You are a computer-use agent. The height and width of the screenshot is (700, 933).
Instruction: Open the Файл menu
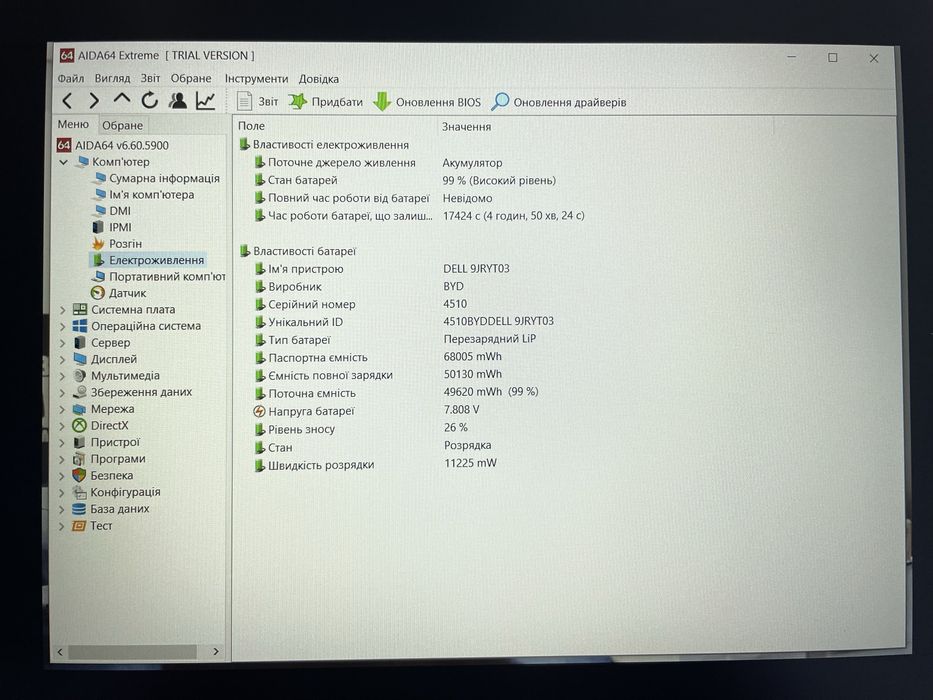click(x=70, y=79)
